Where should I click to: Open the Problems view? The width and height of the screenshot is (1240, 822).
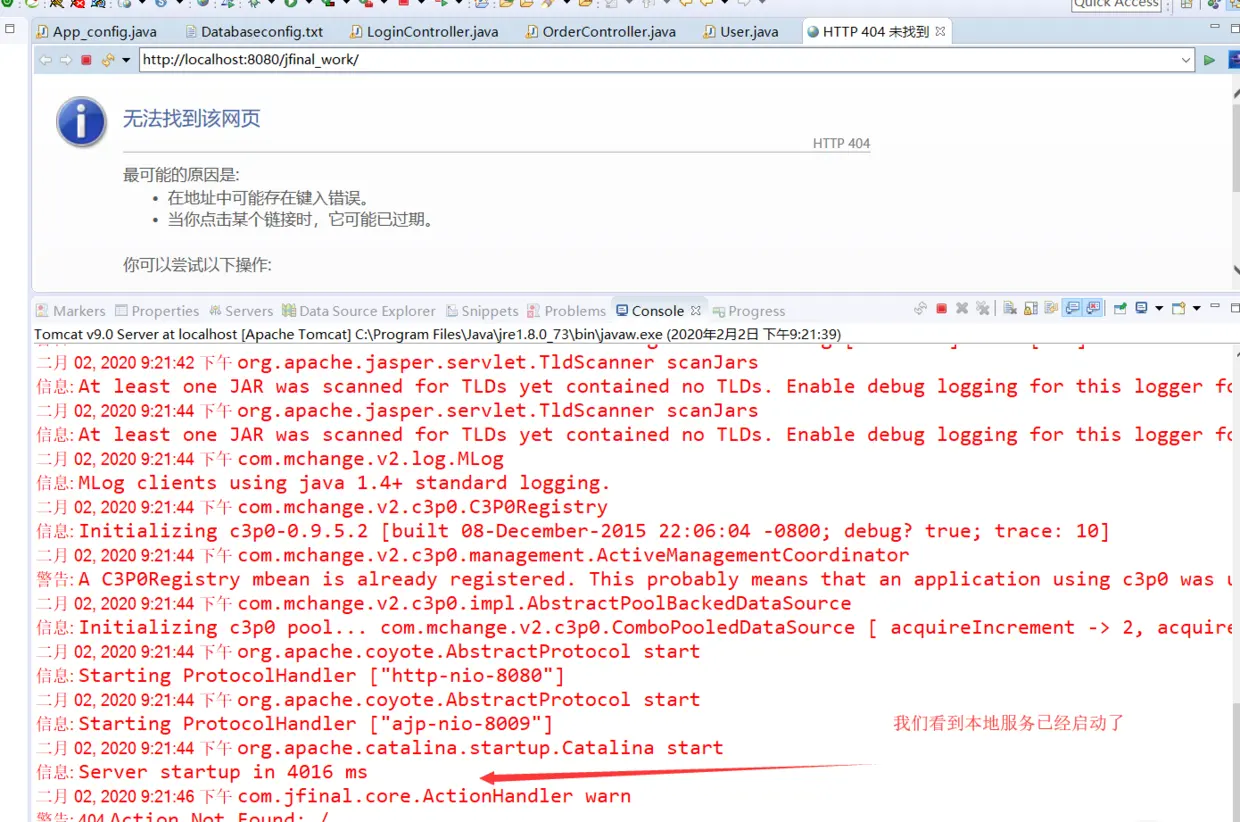pos(573,310)
